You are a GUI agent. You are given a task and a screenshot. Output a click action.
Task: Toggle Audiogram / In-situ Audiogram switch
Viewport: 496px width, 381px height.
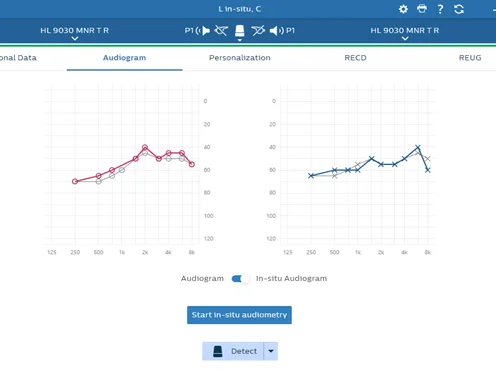tap(240, 279)
